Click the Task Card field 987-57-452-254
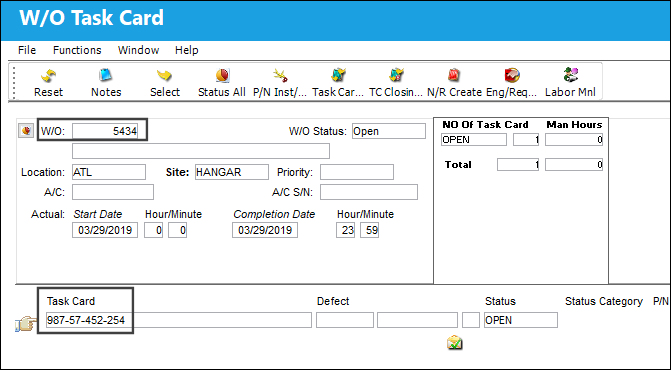The height and width of the screenshot is (370, 671). pos(179,320)
